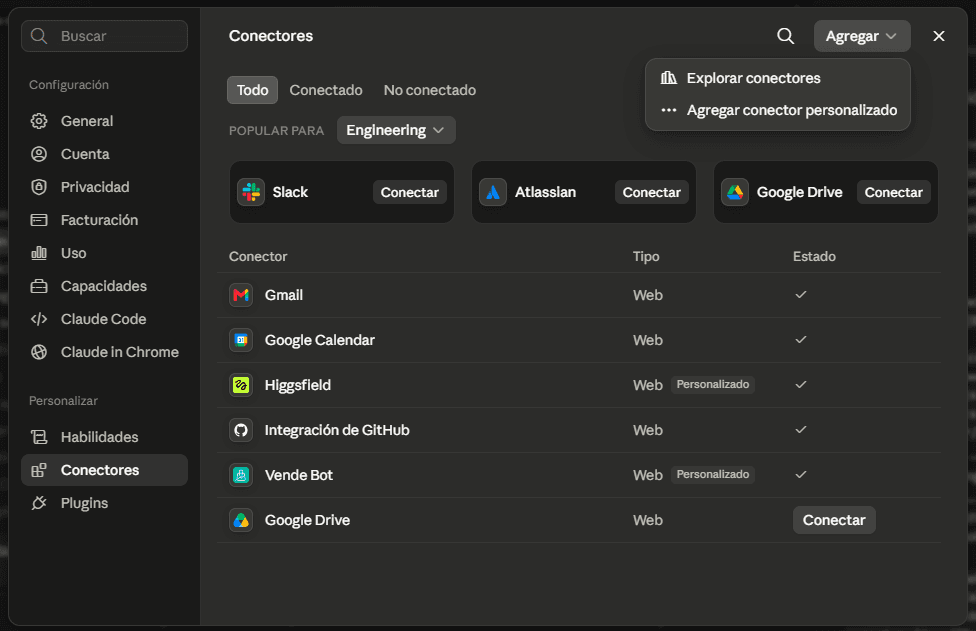Screen dimensions: 976x631
Task: Select Explorar conectores menu entry
Action: point(777,78)
